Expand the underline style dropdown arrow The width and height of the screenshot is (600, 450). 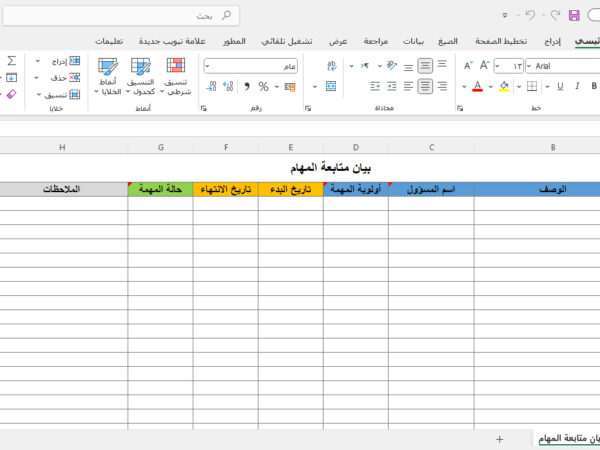click(x=547, y=87)
